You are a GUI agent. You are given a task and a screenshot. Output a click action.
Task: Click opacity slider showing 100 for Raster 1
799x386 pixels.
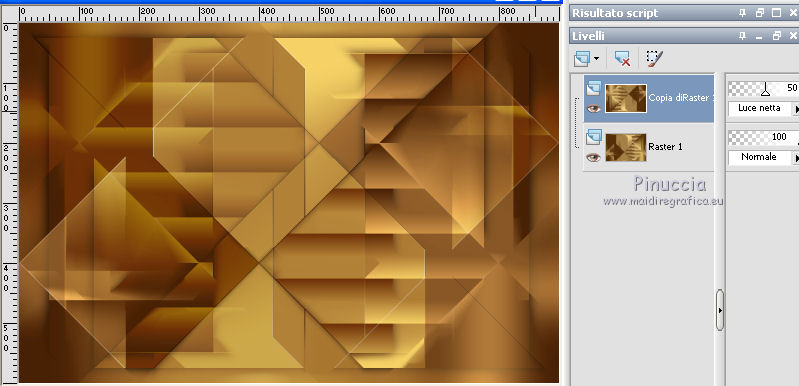(763, 137)
